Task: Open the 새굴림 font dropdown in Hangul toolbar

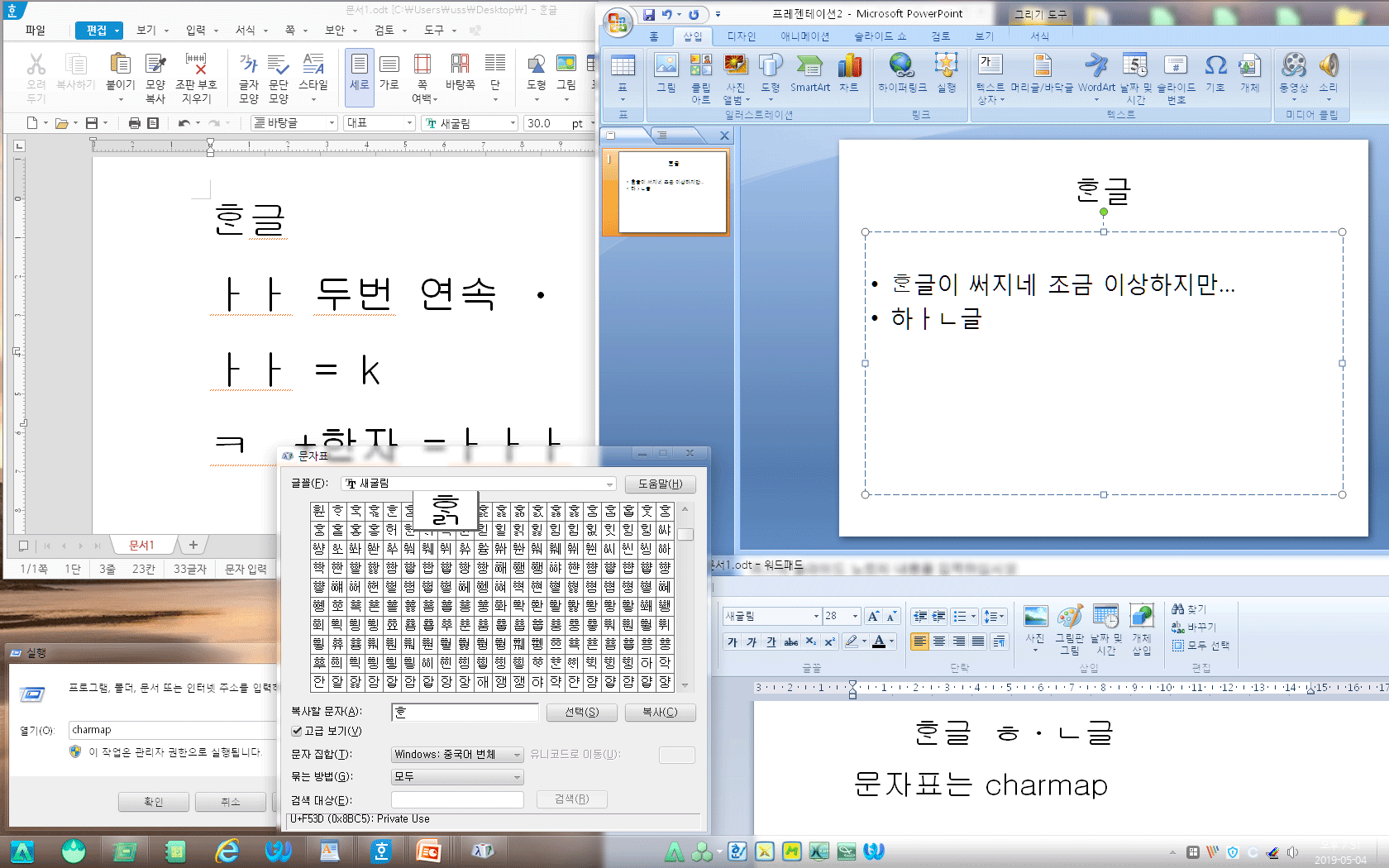Action: point(513,123)
